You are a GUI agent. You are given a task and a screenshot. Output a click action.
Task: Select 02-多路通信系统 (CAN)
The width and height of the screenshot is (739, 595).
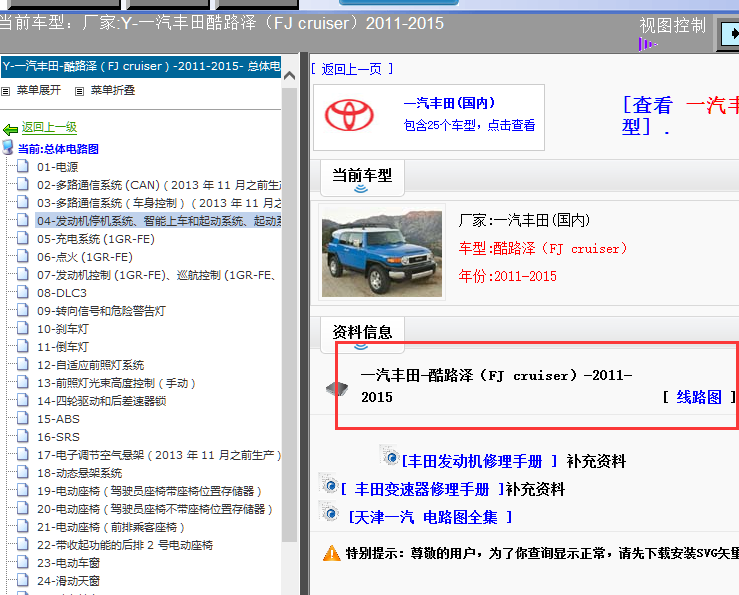pyautogui.click(x=159, y=185)
